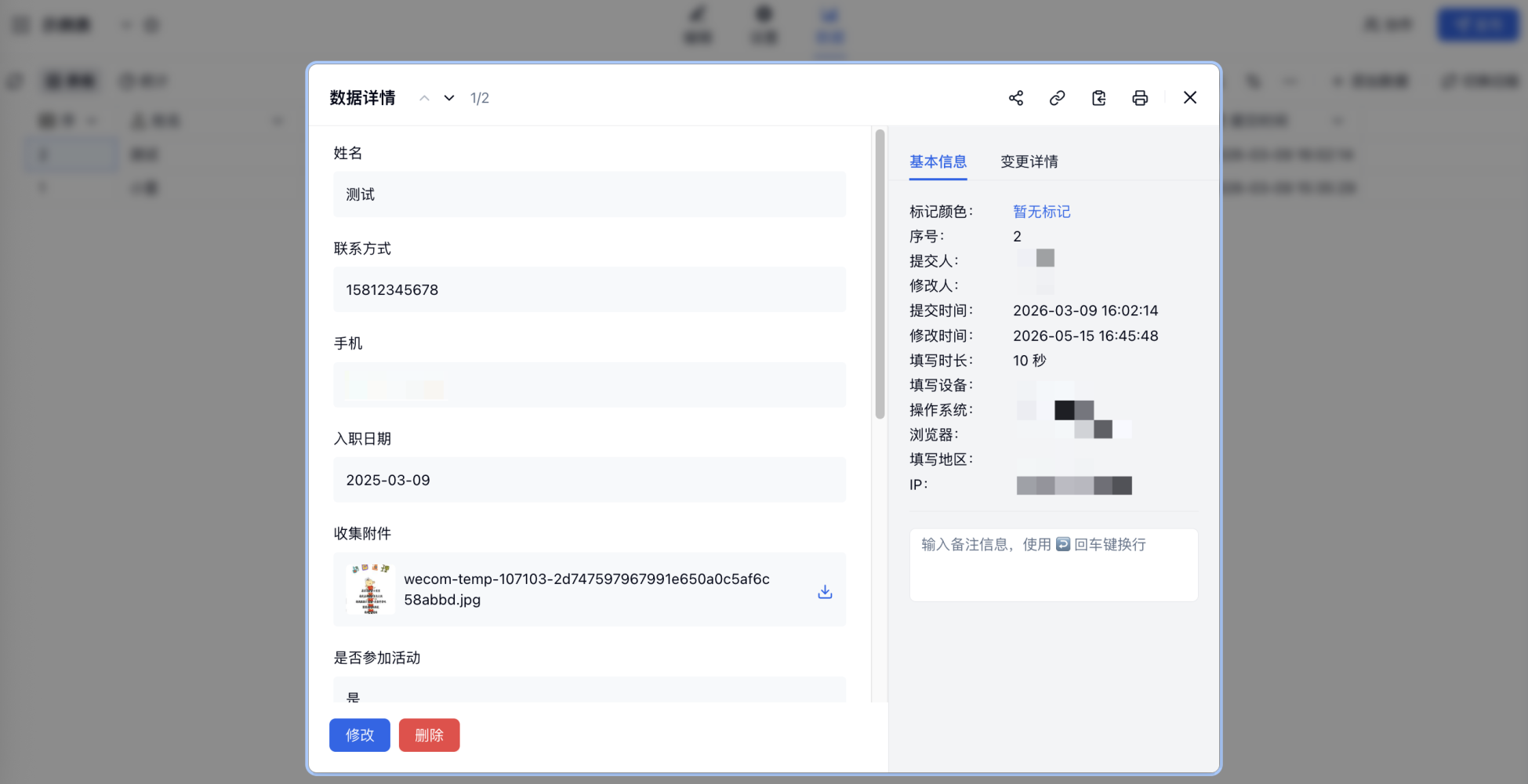
Task: Click the blue 修改 button
Action: coord(360,735)
